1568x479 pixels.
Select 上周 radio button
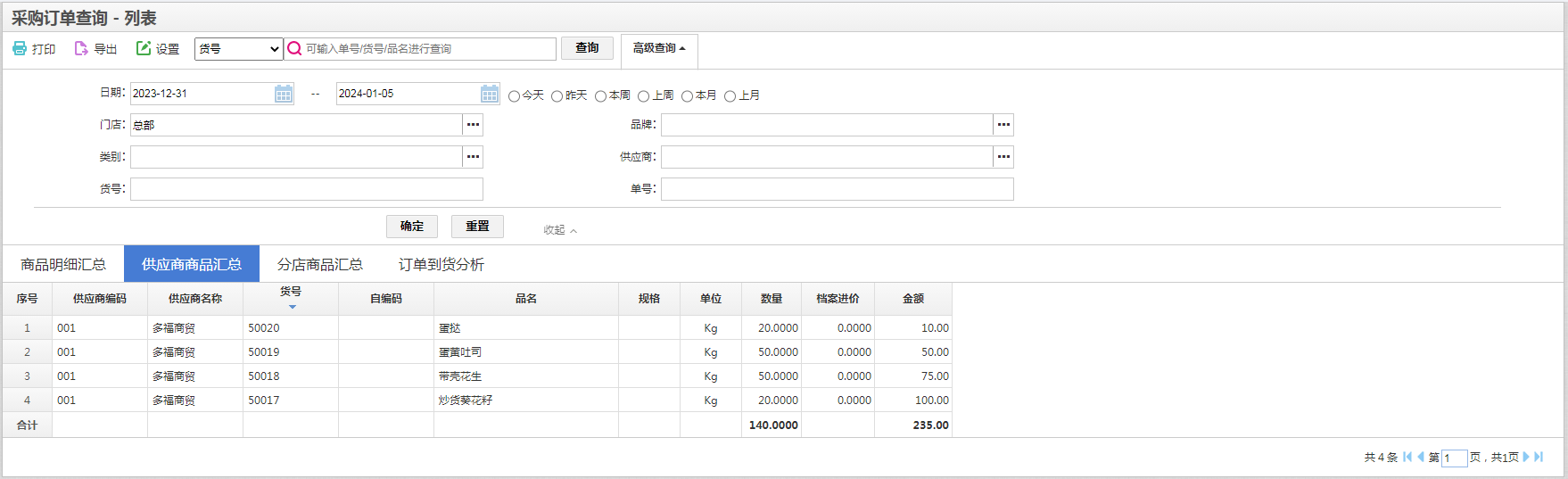pyautogui.click(x=643, y=96)
